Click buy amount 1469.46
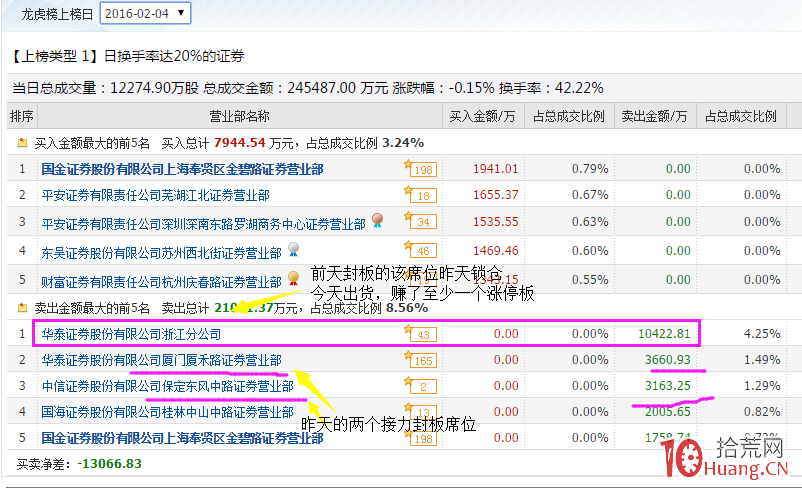Image resolution: width=802 pixels, height=488 pixels. (496, 250)
